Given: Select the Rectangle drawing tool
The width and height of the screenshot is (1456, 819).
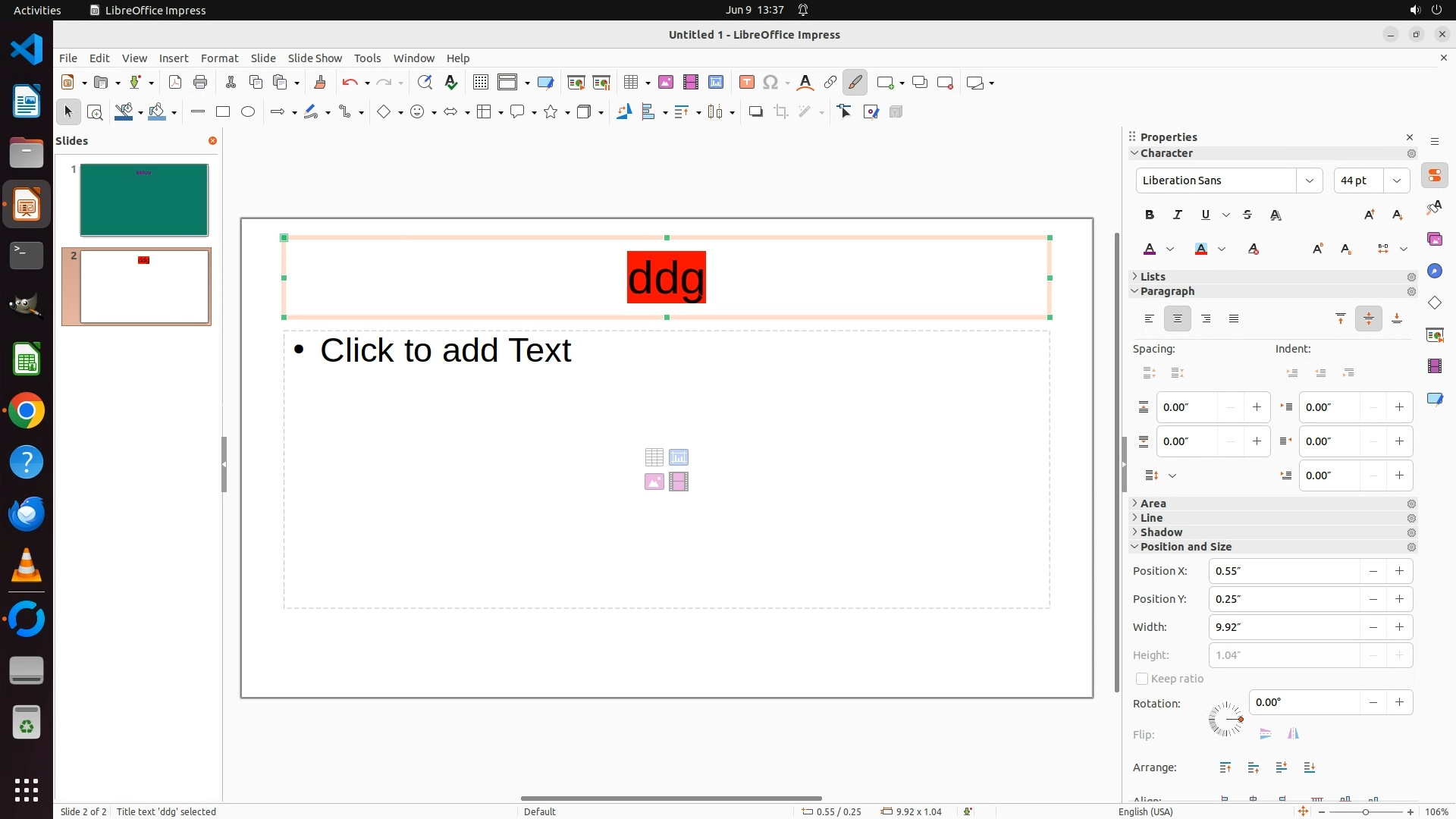Looking at the screenshot, I should [223, 112].
